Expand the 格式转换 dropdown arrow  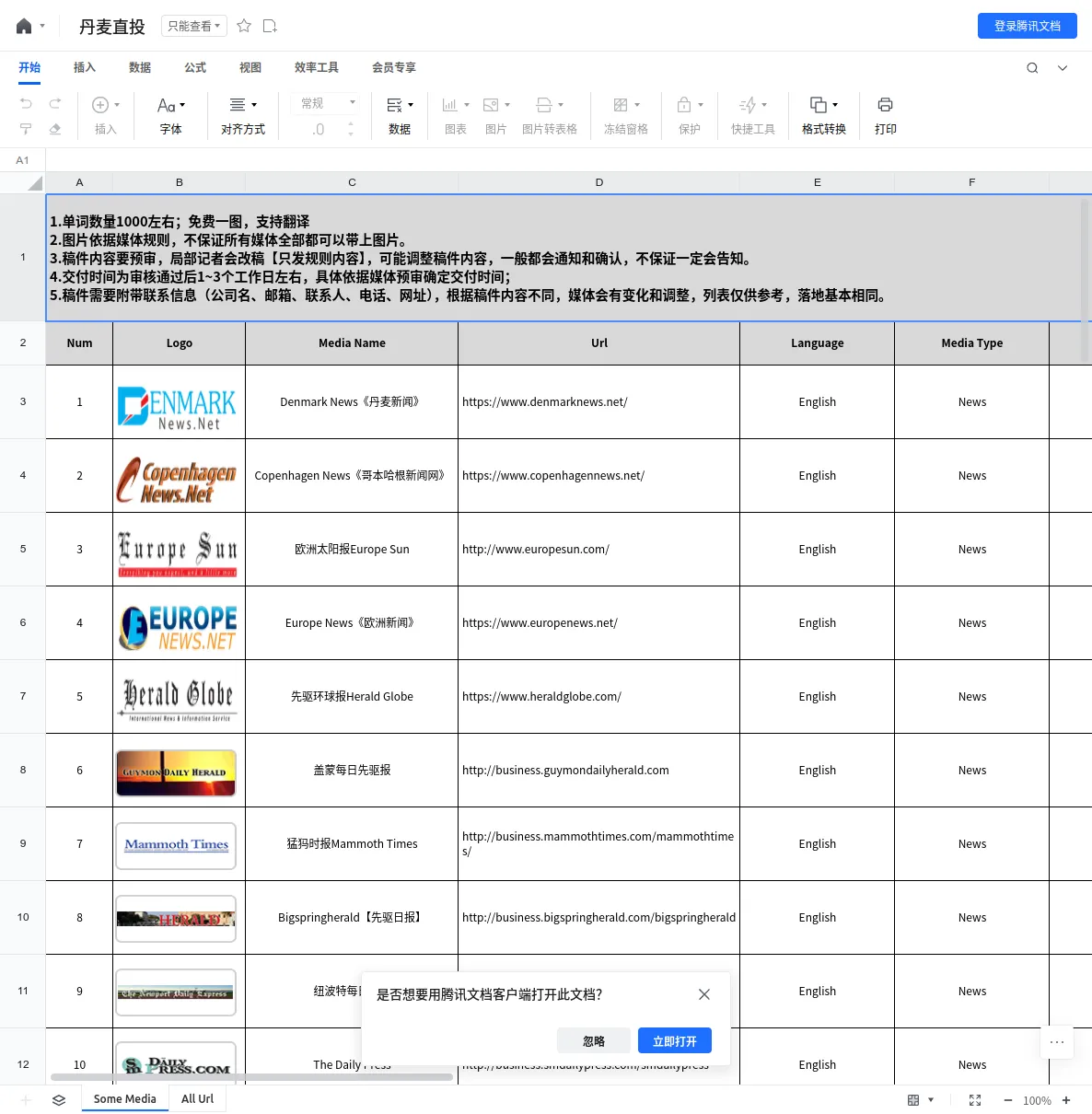pyautogui.click(x=835, y=105)
